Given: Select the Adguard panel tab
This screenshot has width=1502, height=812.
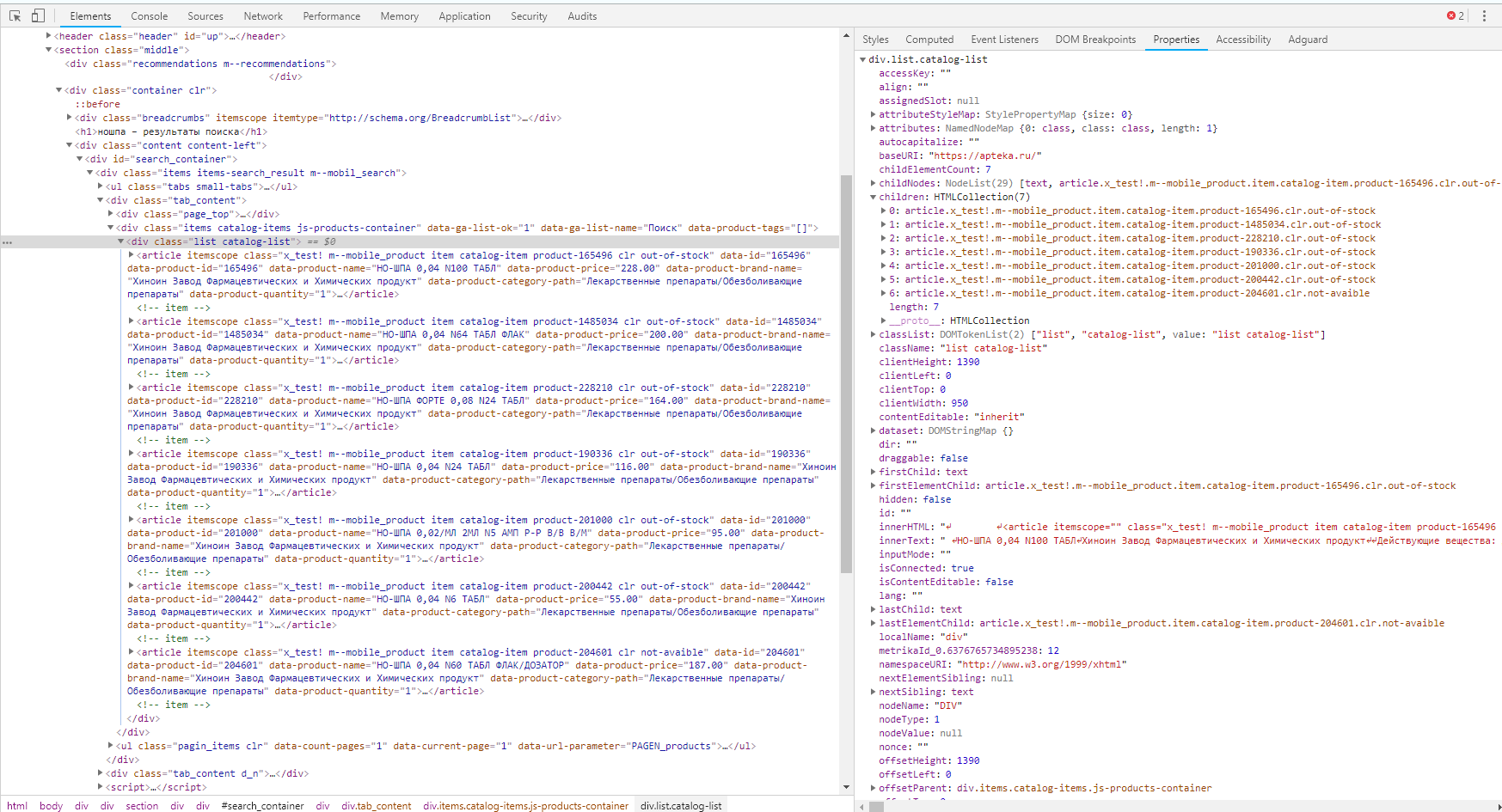Looking at the screenshot, I should [x=1308, y=39].
